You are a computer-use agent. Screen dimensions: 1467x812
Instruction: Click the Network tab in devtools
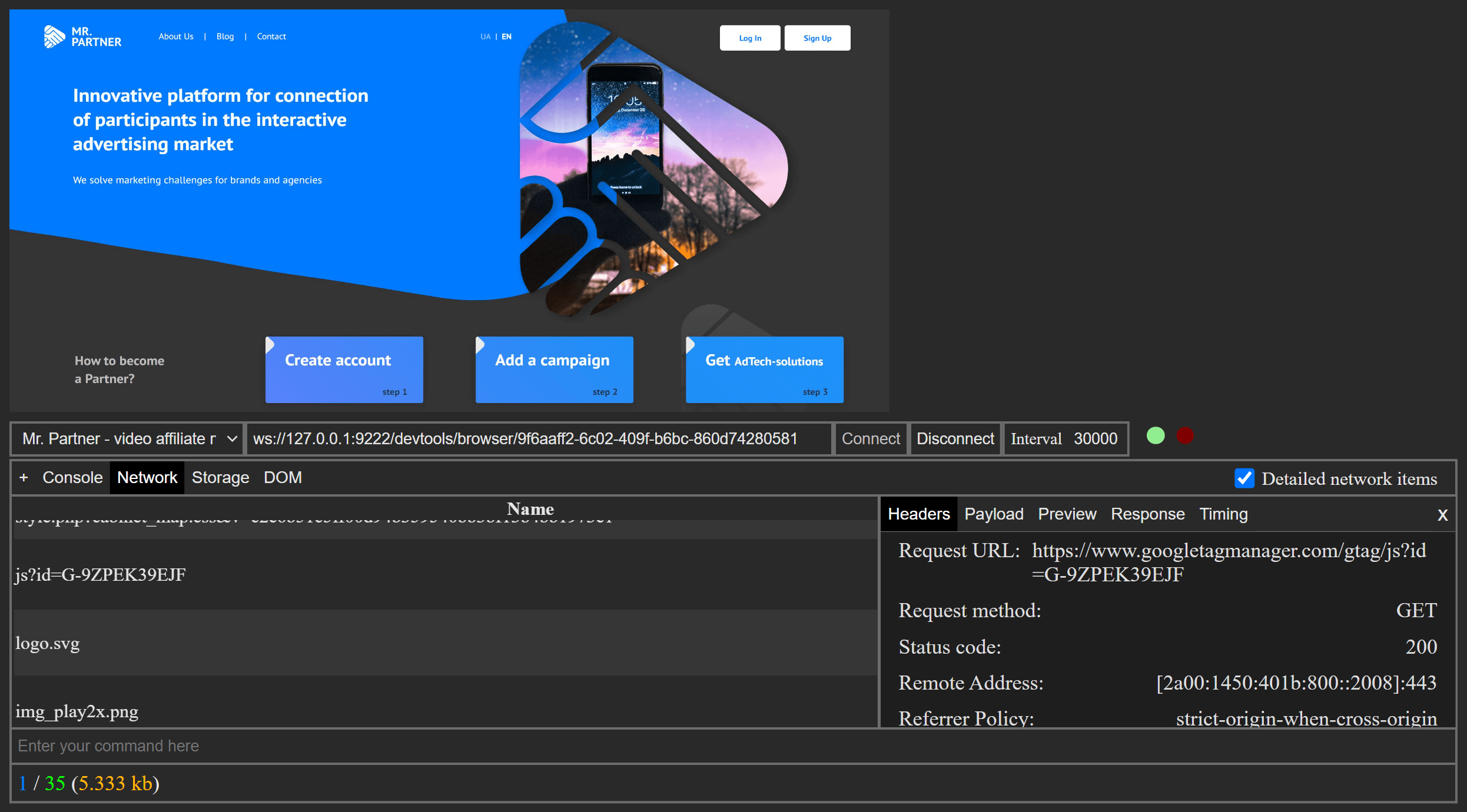coord(148,477)
